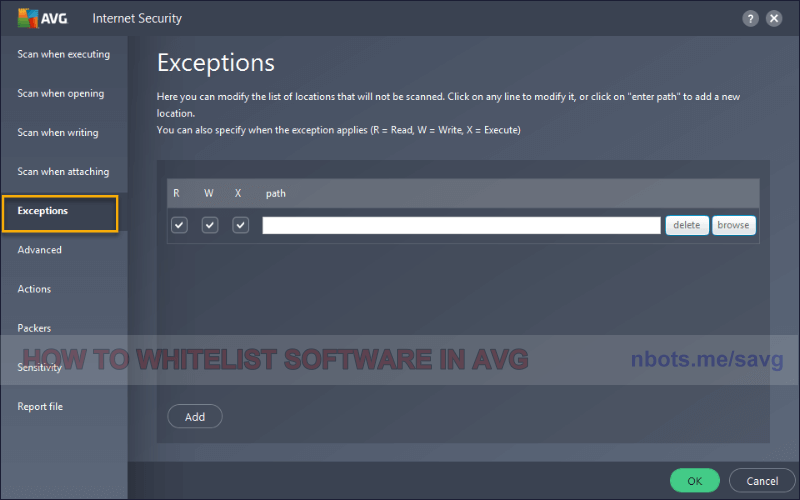800x500 pixels.
Task: Click the 'R' column header
Action: coord(176,193)
